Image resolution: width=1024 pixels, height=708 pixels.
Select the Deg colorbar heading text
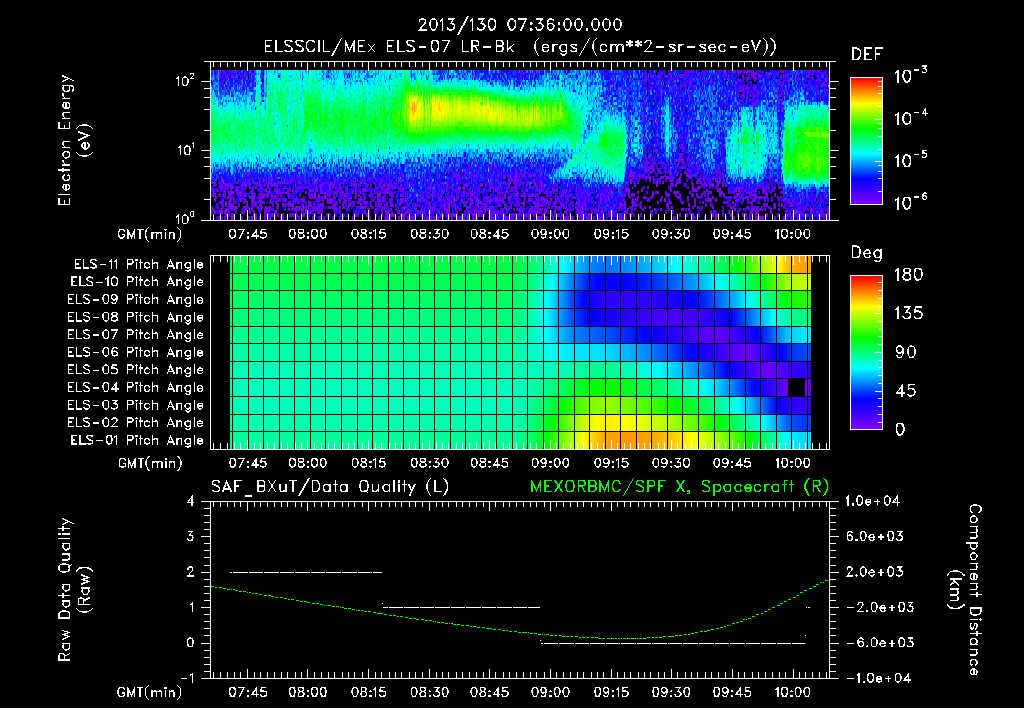click(867, 253)
